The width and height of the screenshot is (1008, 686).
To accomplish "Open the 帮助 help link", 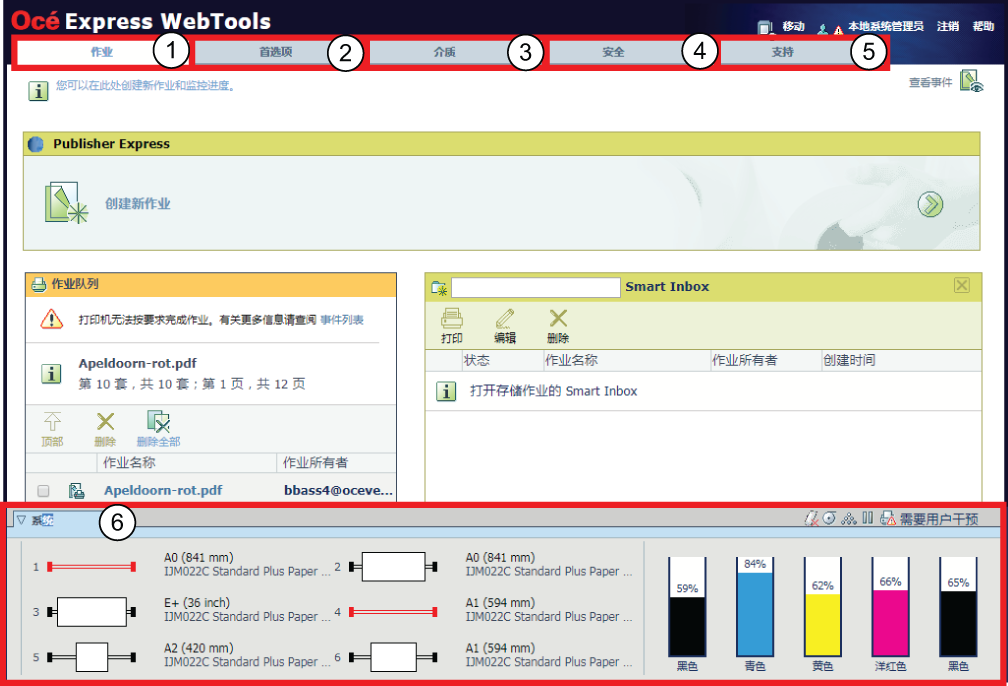I will coord(983,26).
